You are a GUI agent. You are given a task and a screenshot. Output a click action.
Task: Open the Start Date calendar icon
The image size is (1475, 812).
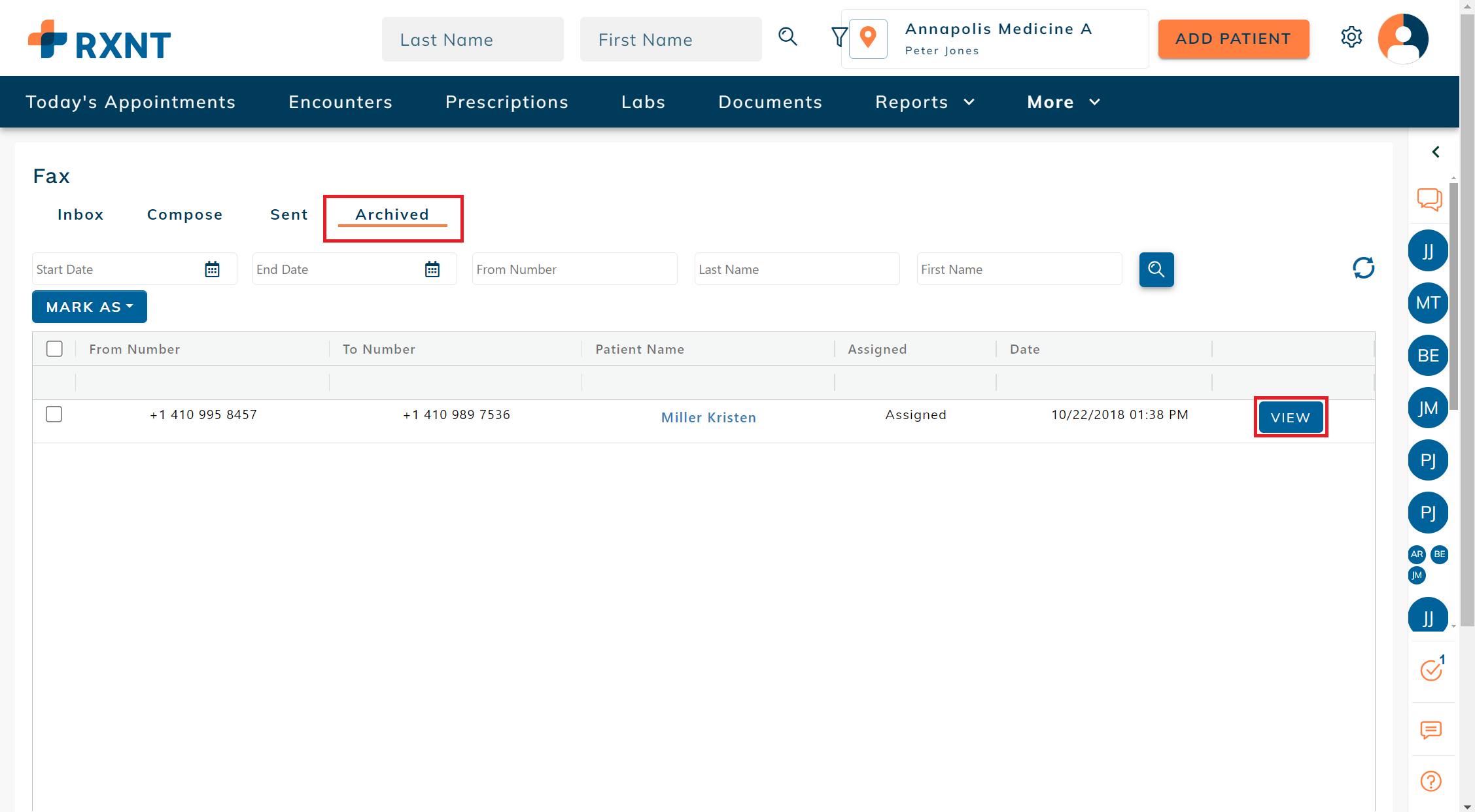click(212, 269)
